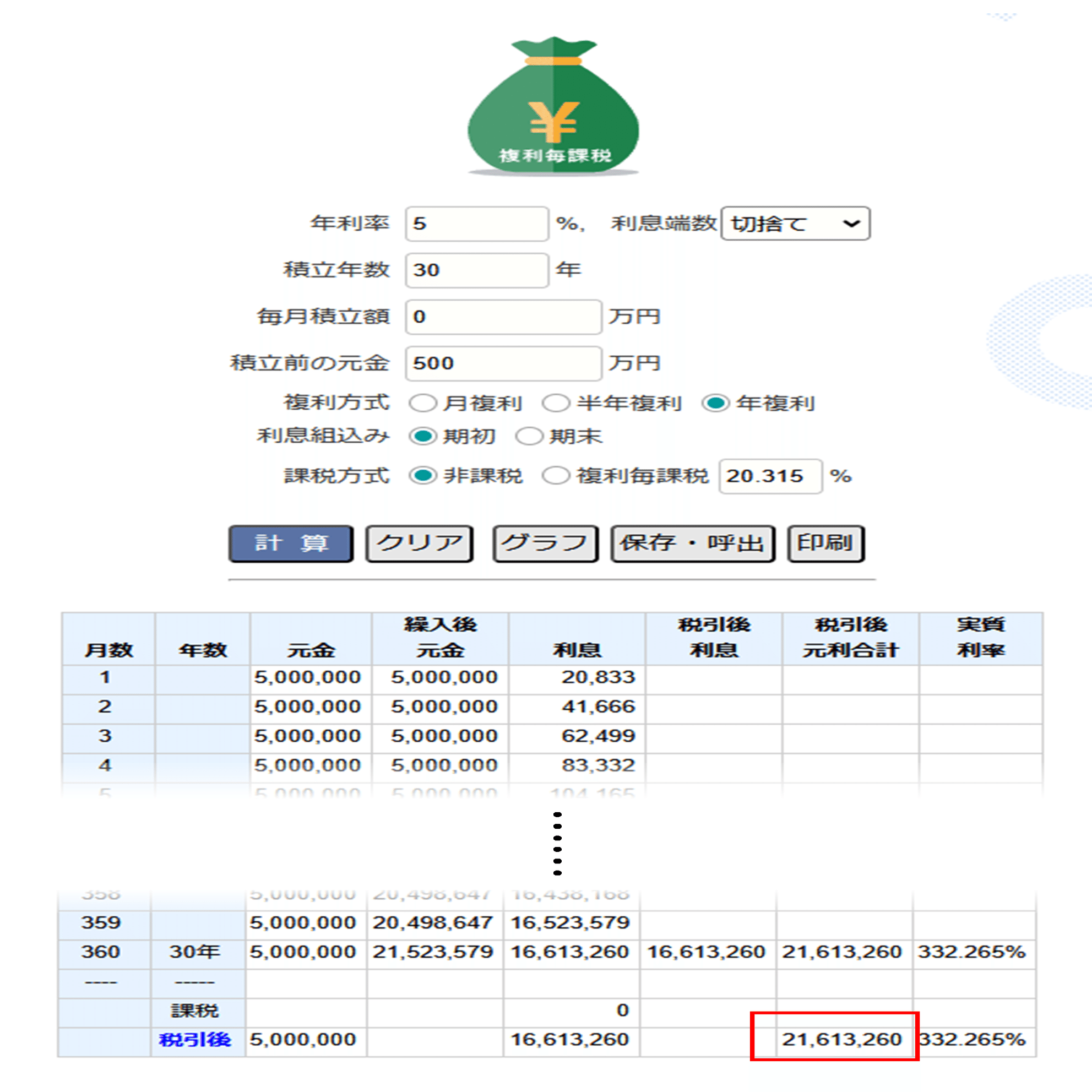1092x1092 pixels.
Task: Edit the 毎月積立額 monthly deposit field
Action: pyautogui.click(x=502, y=317)
